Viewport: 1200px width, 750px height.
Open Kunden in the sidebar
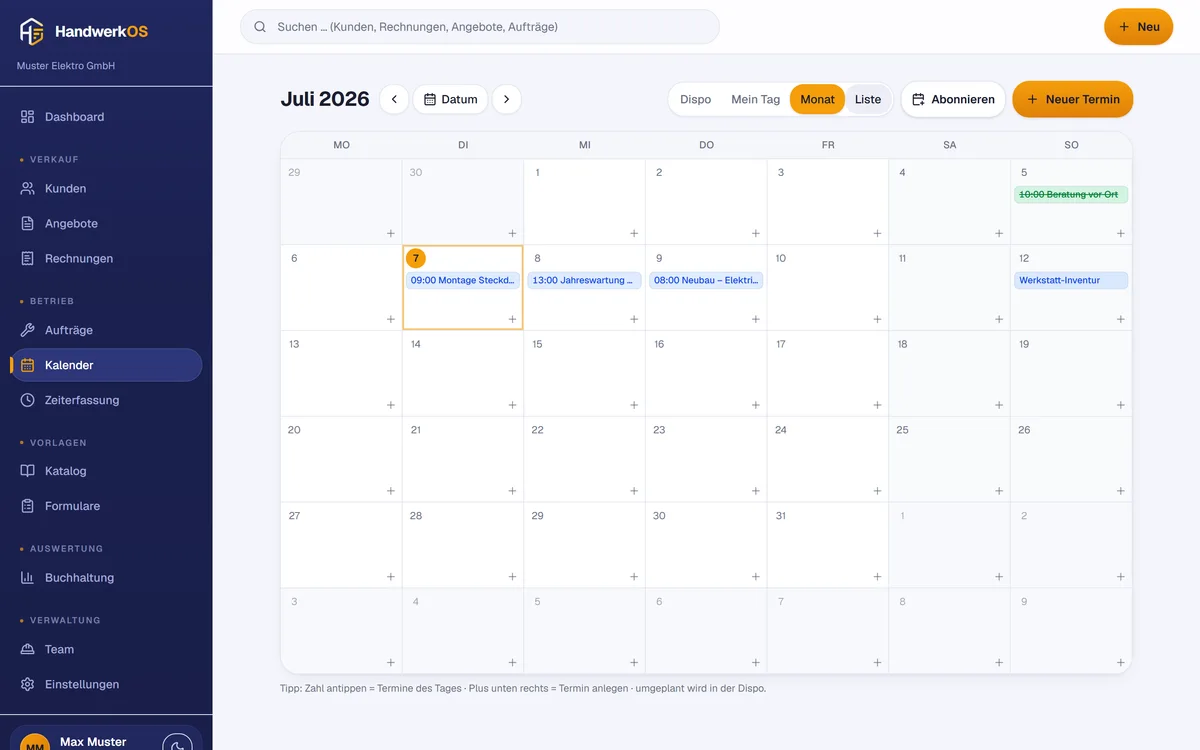click(x=106, y=188)
